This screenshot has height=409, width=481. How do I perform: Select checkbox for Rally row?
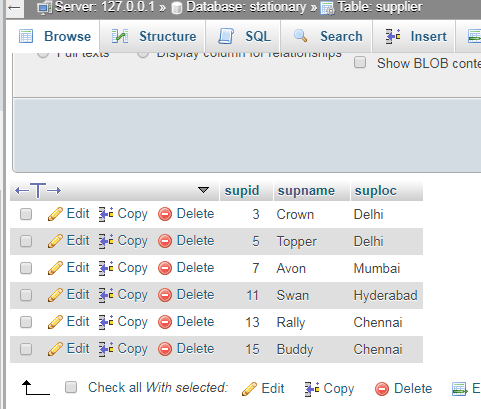click(x=26, y=322)
